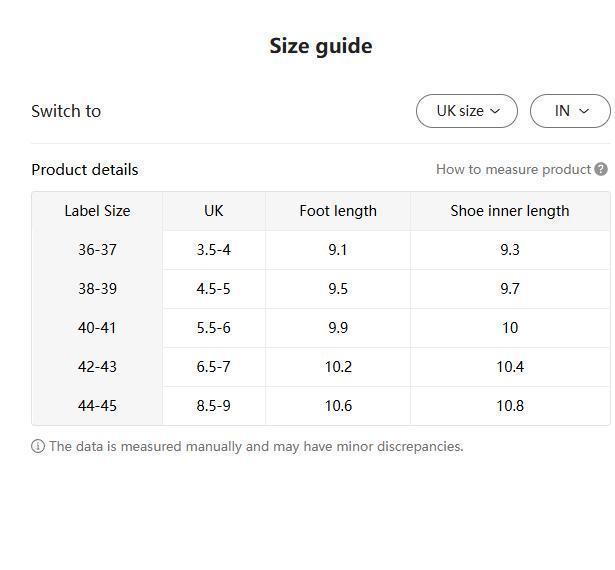615x570 pixels.
Task: Click the 10.2 foot length cell
Action: [338, 367]
